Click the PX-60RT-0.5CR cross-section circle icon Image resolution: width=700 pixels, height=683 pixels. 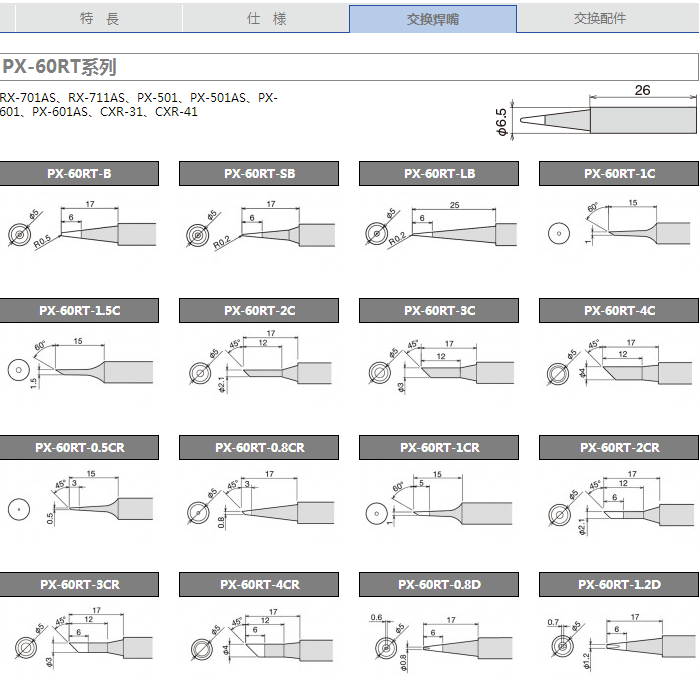click(19, 509)
